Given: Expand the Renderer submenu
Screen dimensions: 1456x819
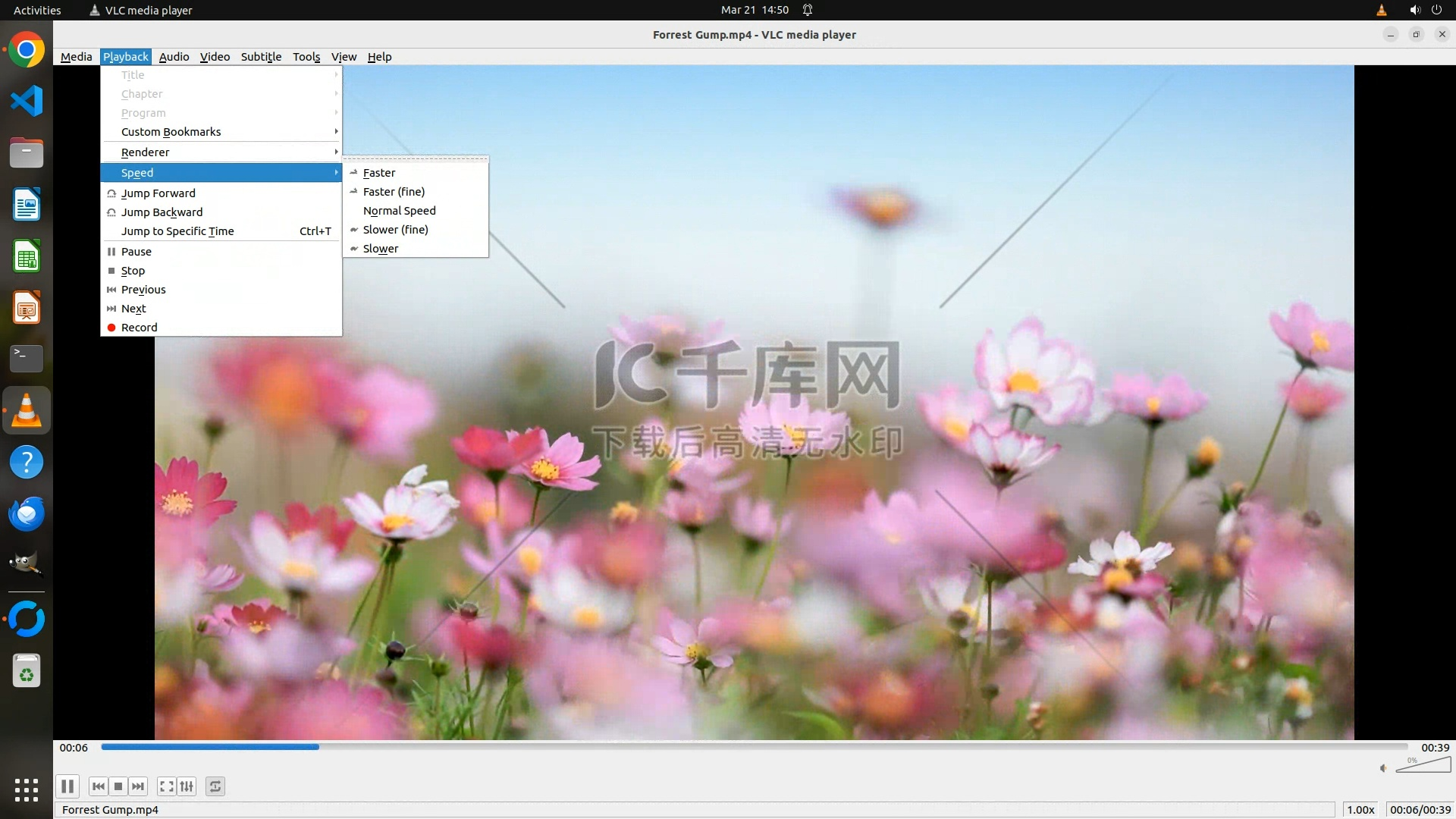Looking at the screenshot, I should (146, 152).
